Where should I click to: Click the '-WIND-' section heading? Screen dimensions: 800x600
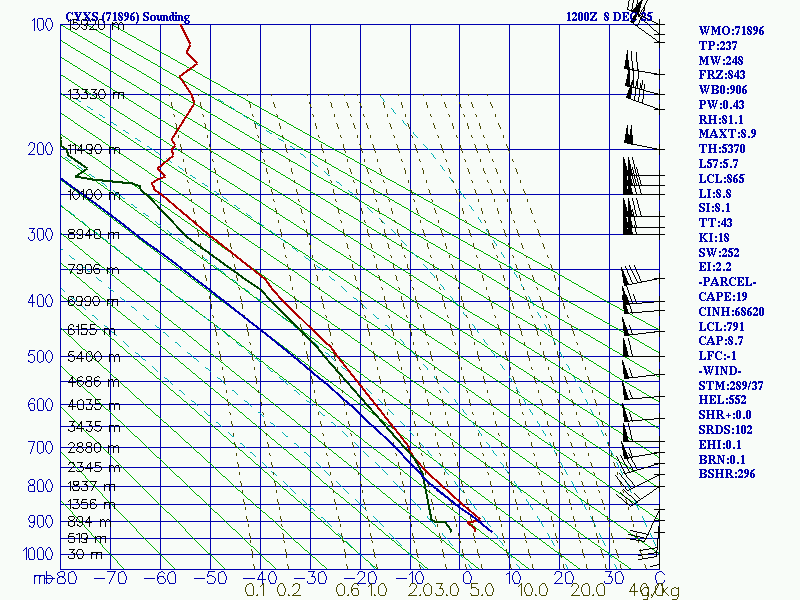(x=720, y=370)
